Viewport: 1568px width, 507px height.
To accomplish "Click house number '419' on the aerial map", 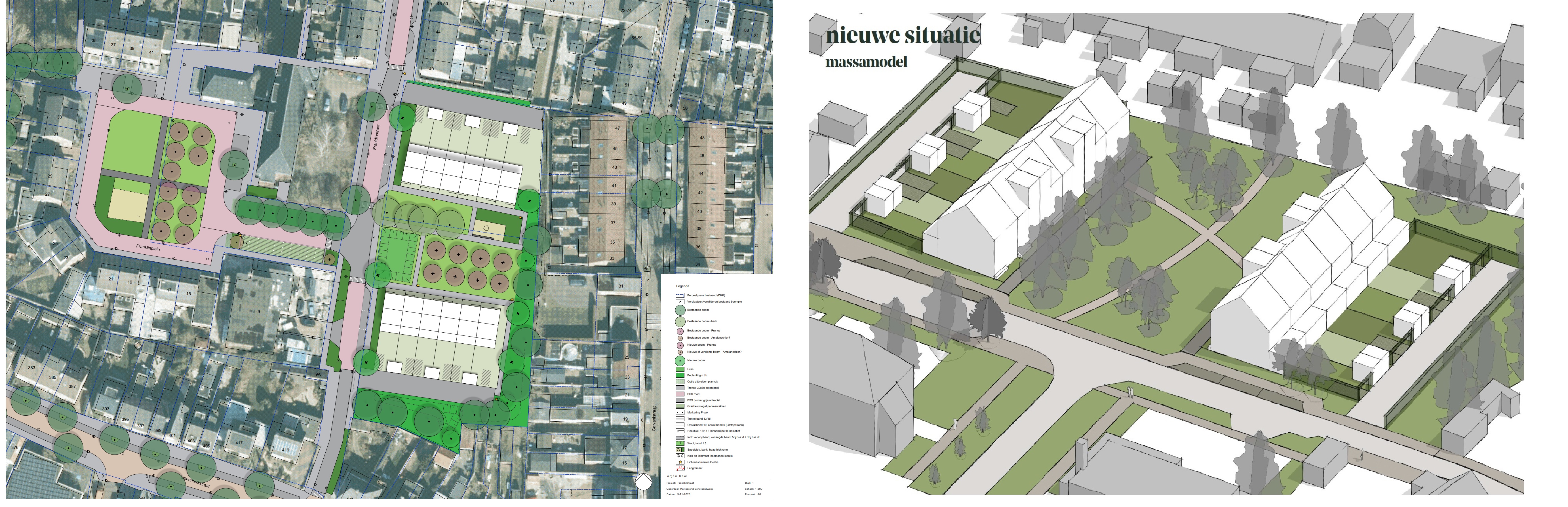I will (285, 450).
